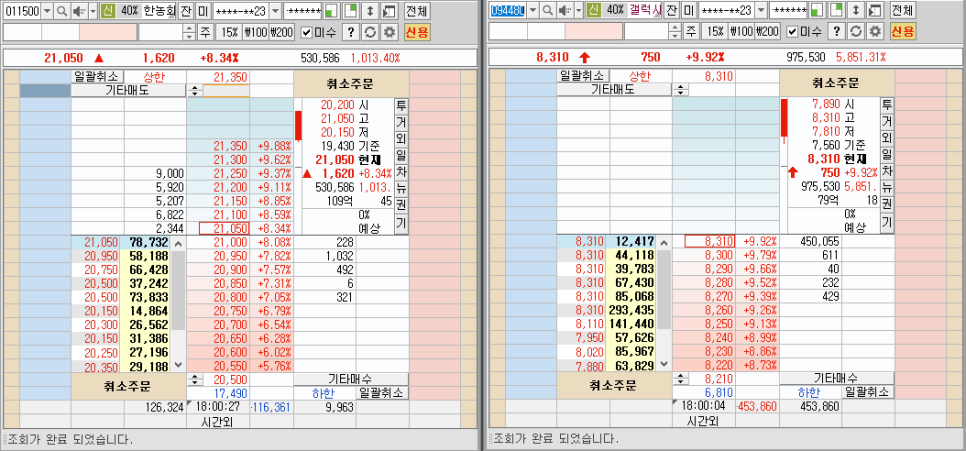The image size is (966, 451).
Task: Refresh the 094480 order window
Action: (x=855, y=32)
